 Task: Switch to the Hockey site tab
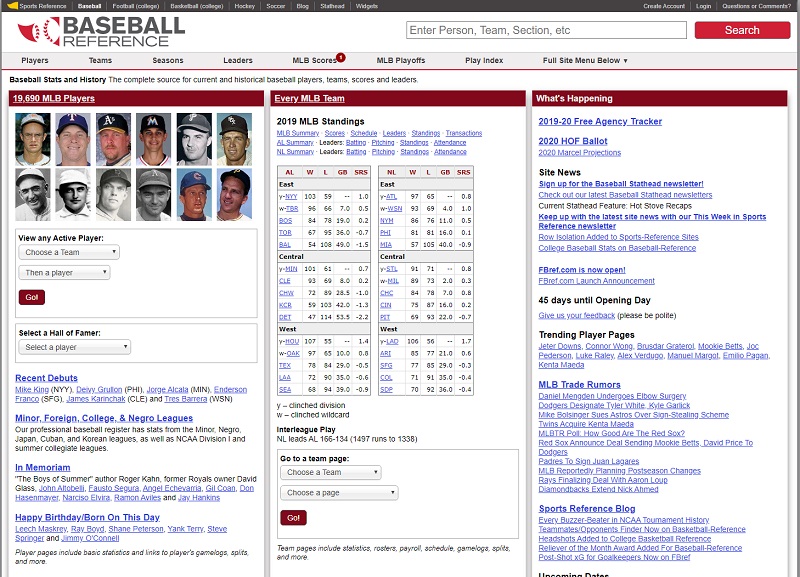coord(245,6)
